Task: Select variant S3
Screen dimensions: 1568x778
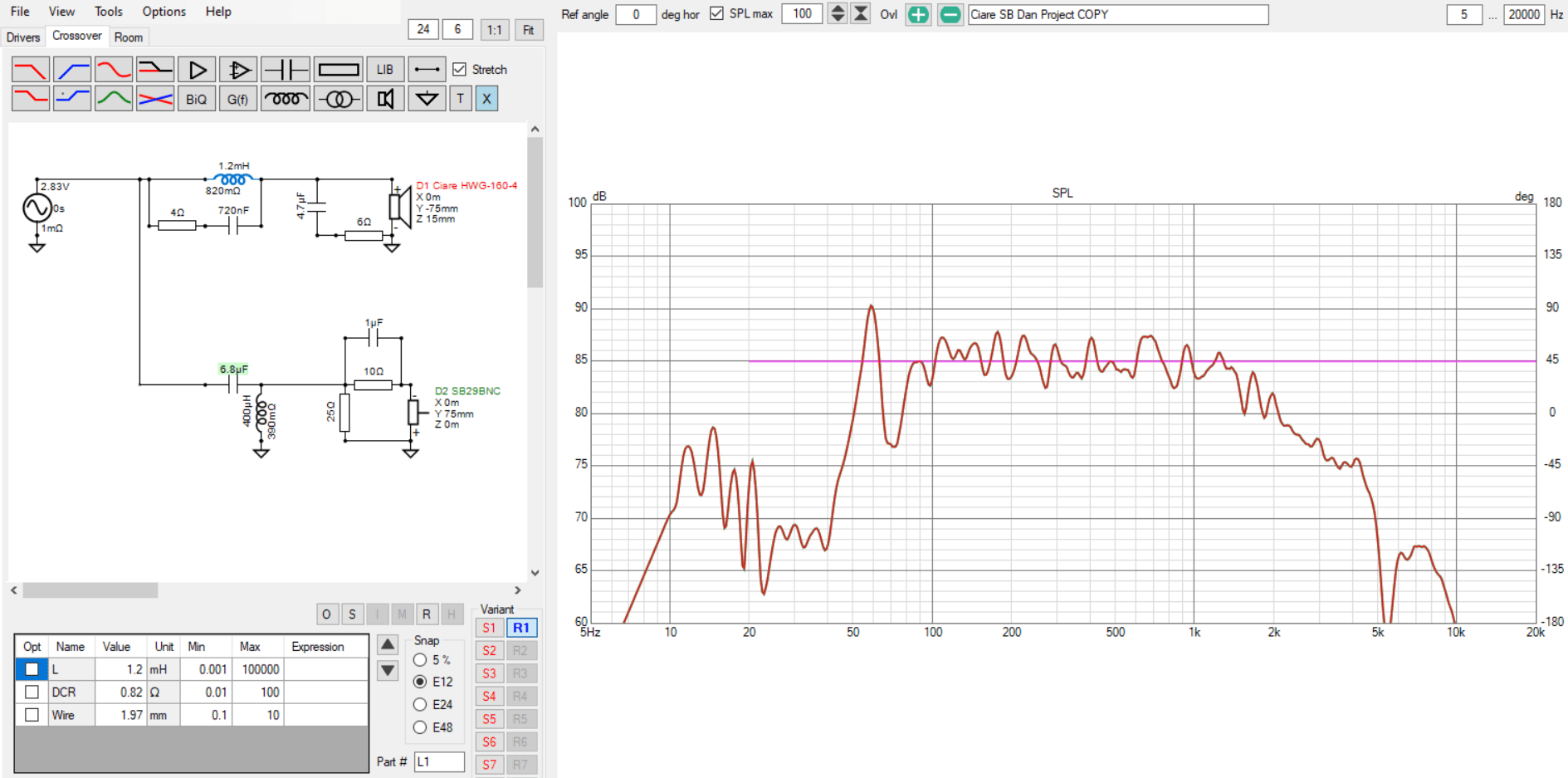Action: (489, 673)
